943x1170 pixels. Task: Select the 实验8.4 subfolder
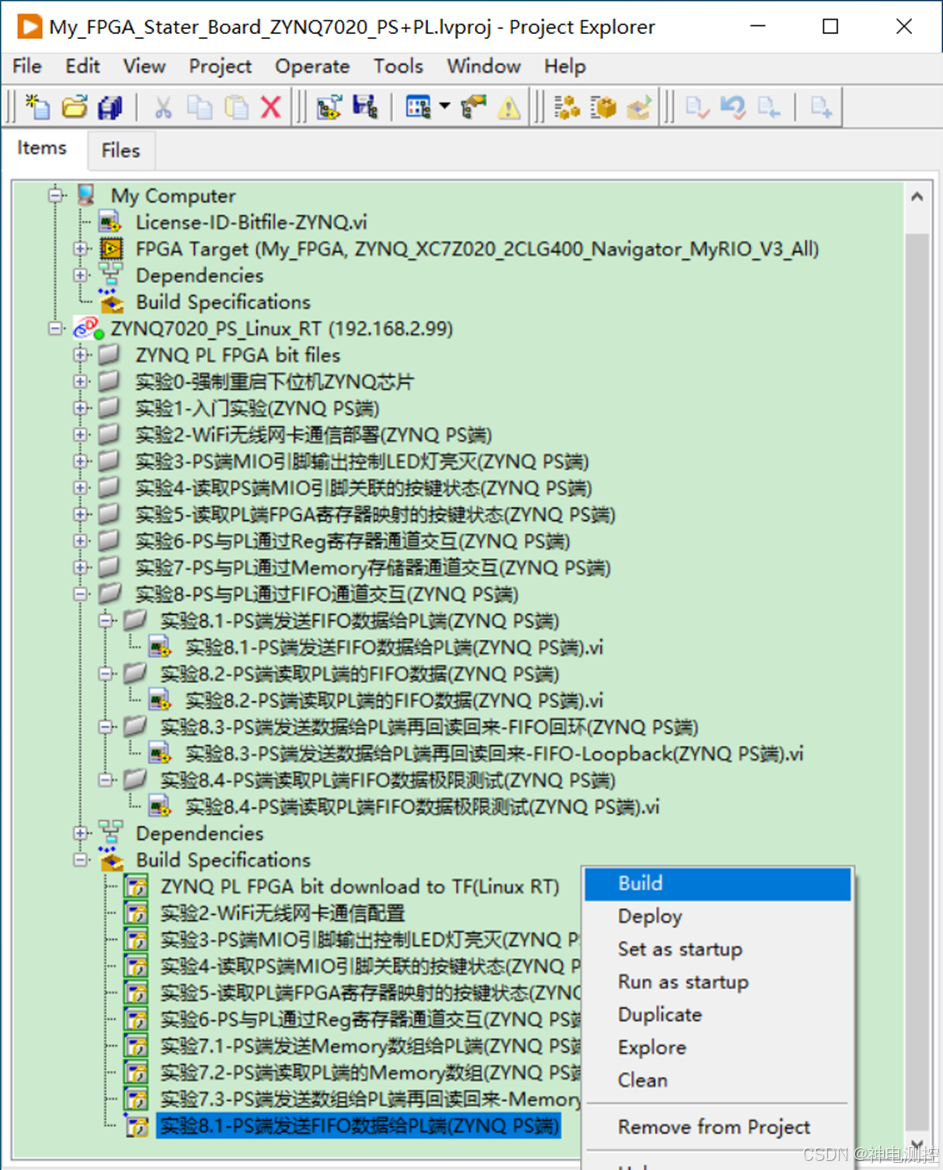point(388,780)
